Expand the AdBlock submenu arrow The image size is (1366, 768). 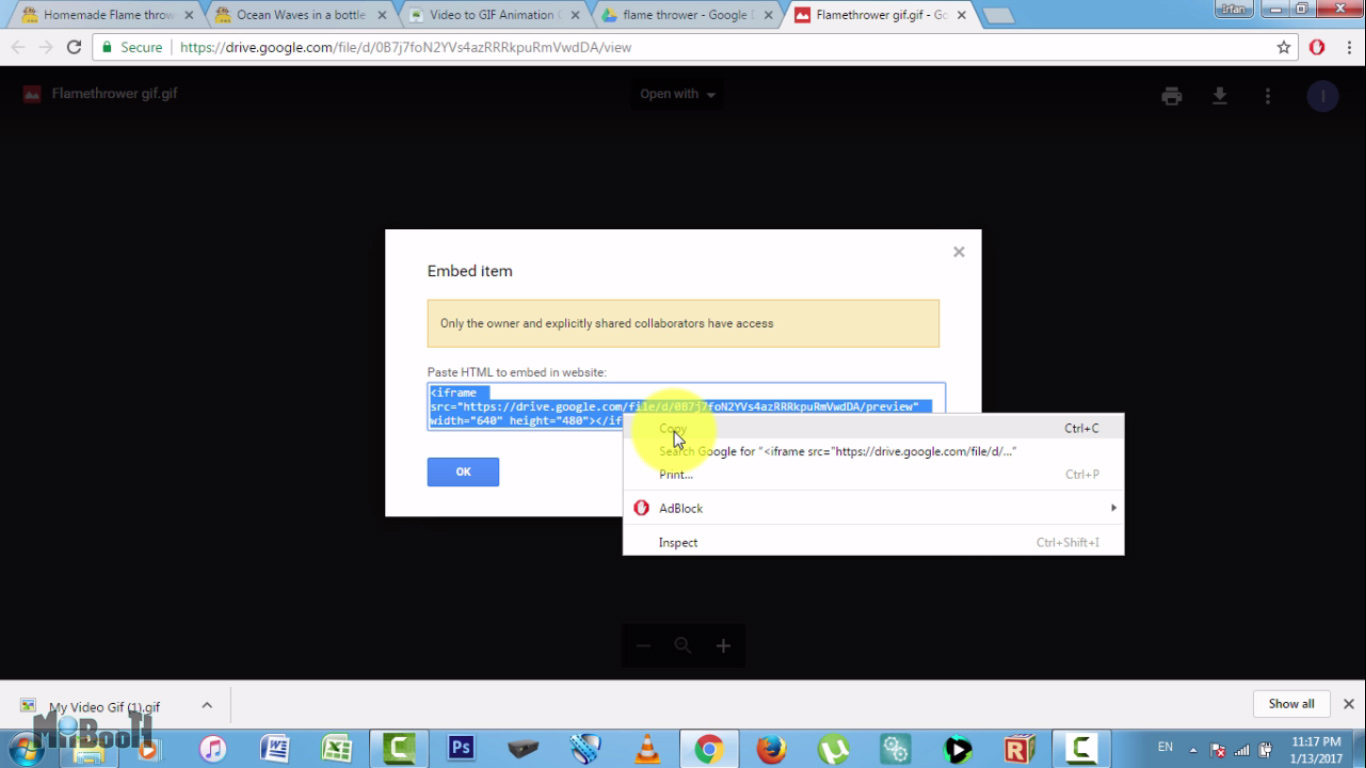pos(1113,508)
